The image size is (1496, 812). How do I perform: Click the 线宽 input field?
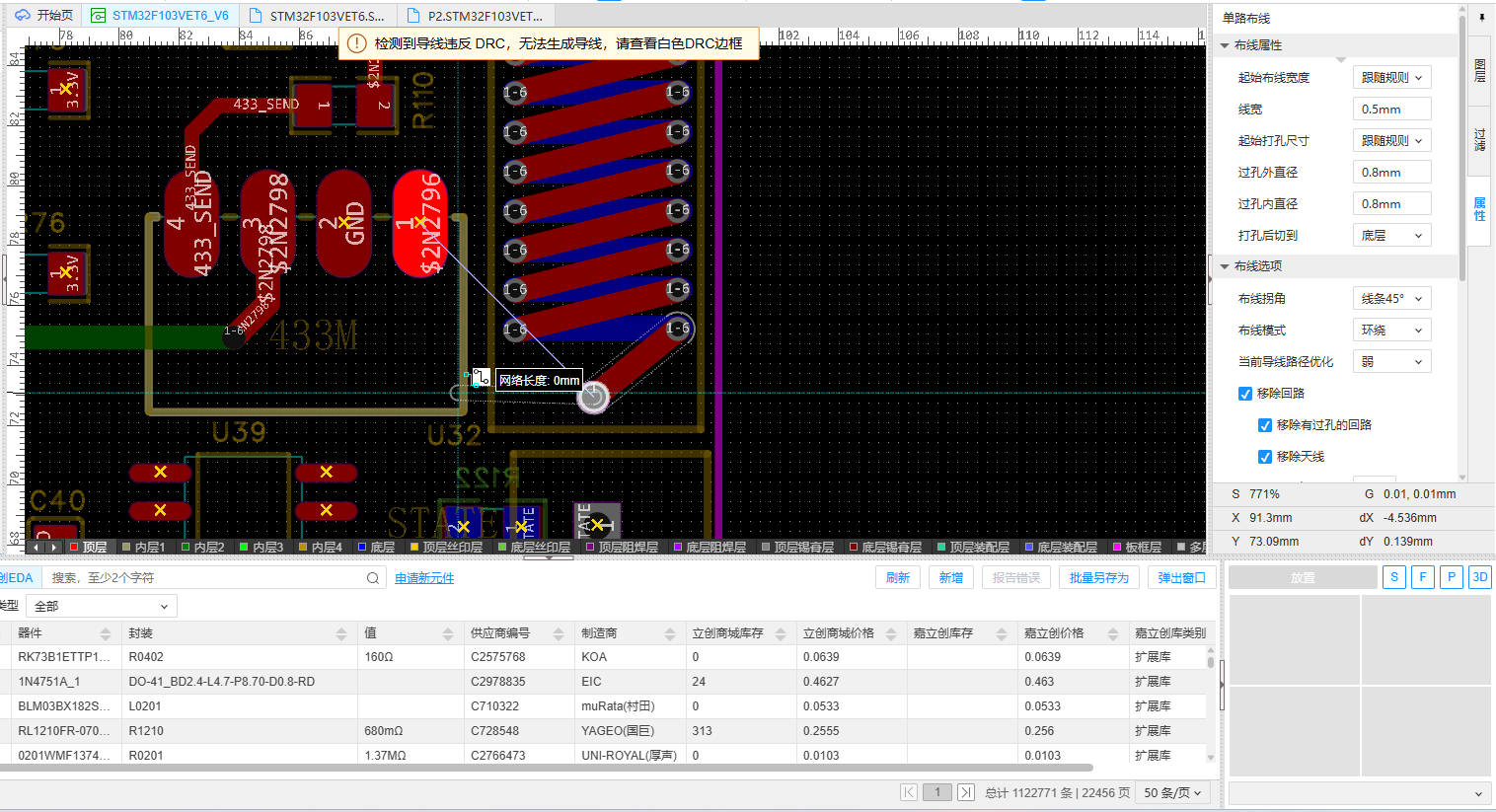(1391, 110)
